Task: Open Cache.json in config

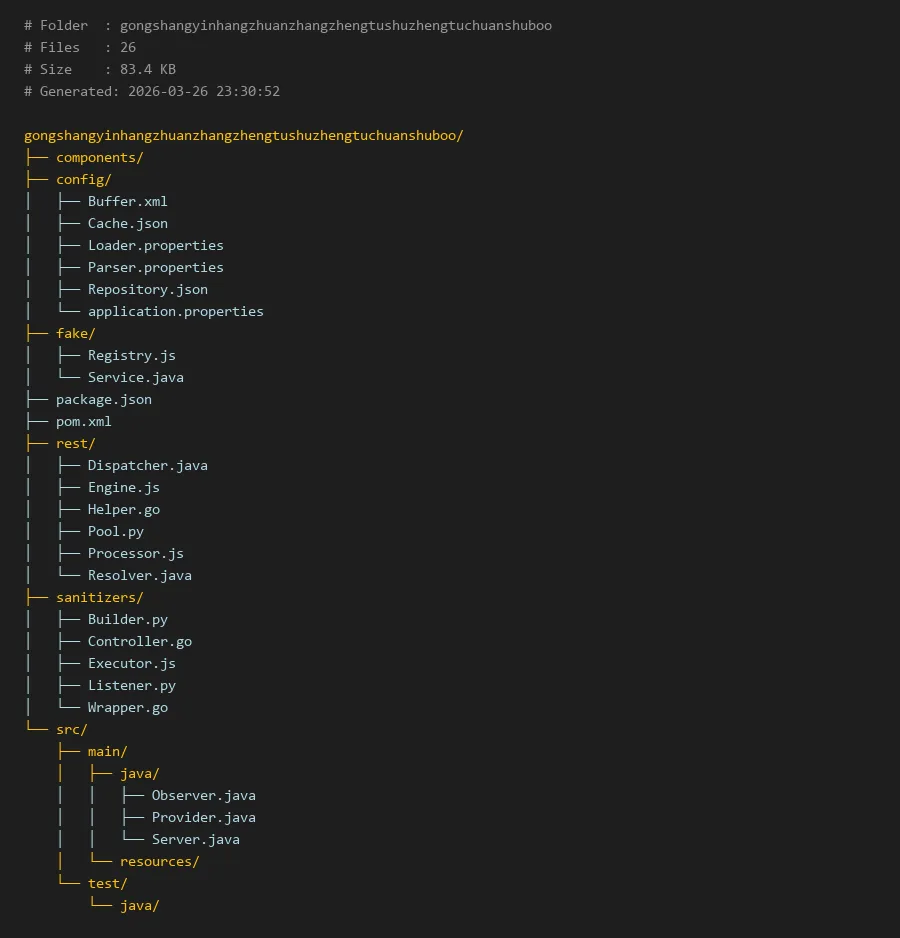Action: tap(127, 223)
